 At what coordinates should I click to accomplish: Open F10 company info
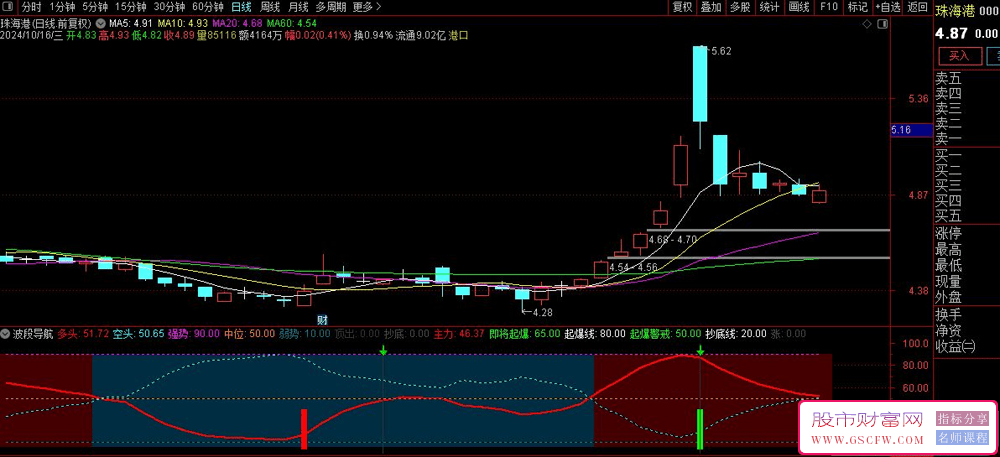pyautogui.click(x=828, y=7)
